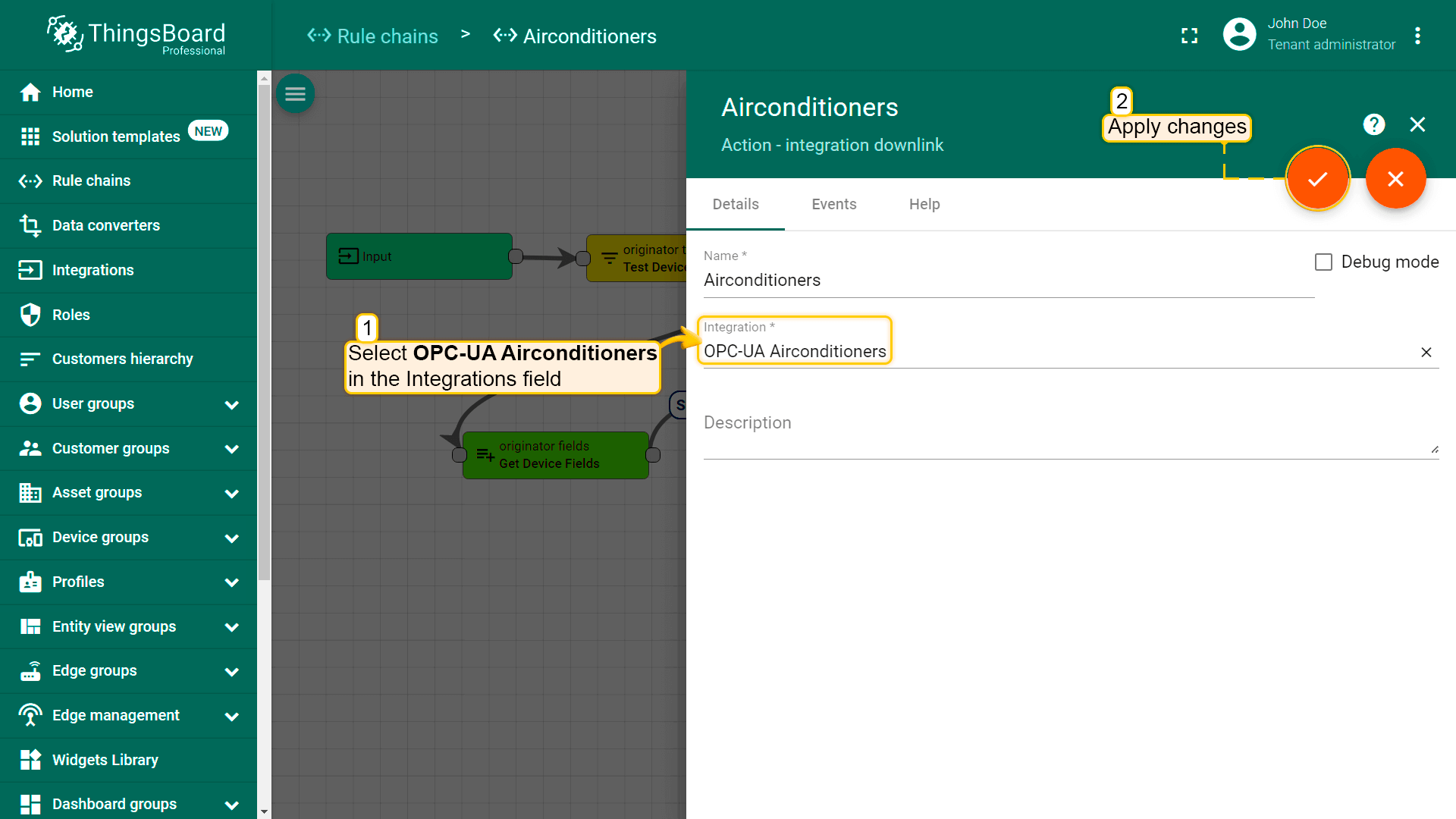
Task: Click the John Doe user avatar
Action: click(x=1240, y=34)
